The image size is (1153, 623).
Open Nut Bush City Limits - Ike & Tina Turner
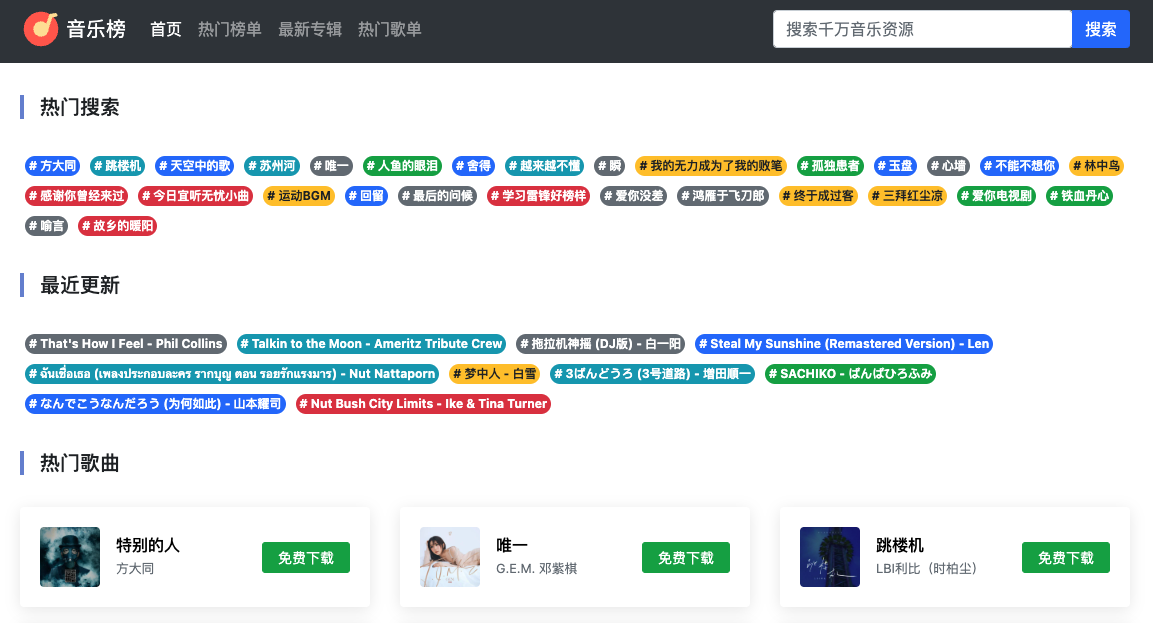coord(423,404)
